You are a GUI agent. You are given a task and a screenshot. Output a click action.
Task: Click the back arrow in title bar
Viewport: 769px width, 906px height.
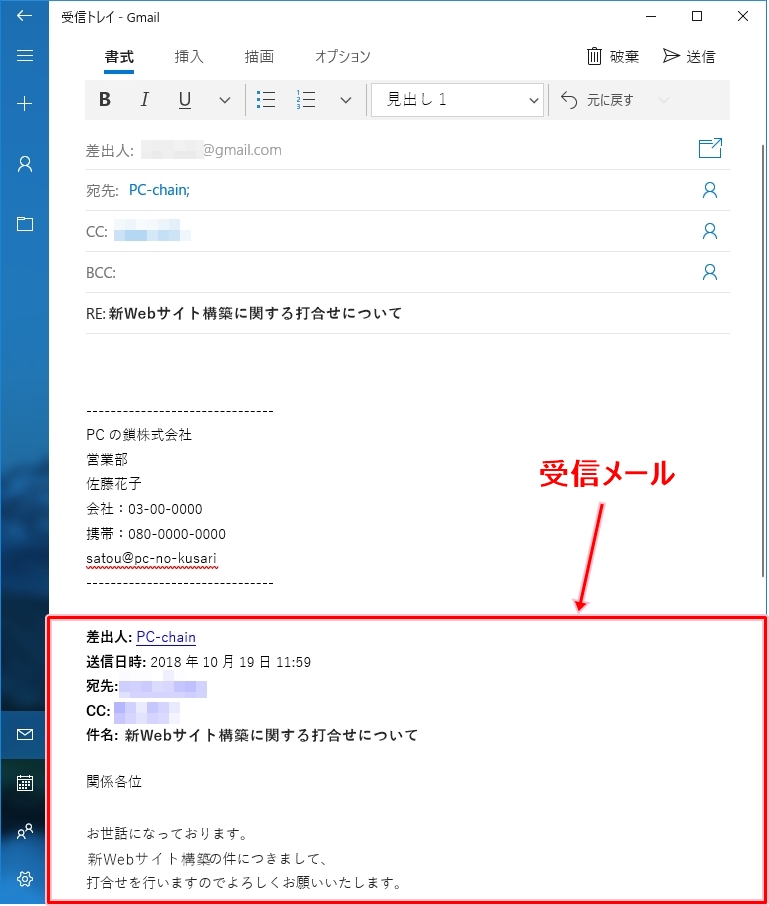(x=25, y=16)
